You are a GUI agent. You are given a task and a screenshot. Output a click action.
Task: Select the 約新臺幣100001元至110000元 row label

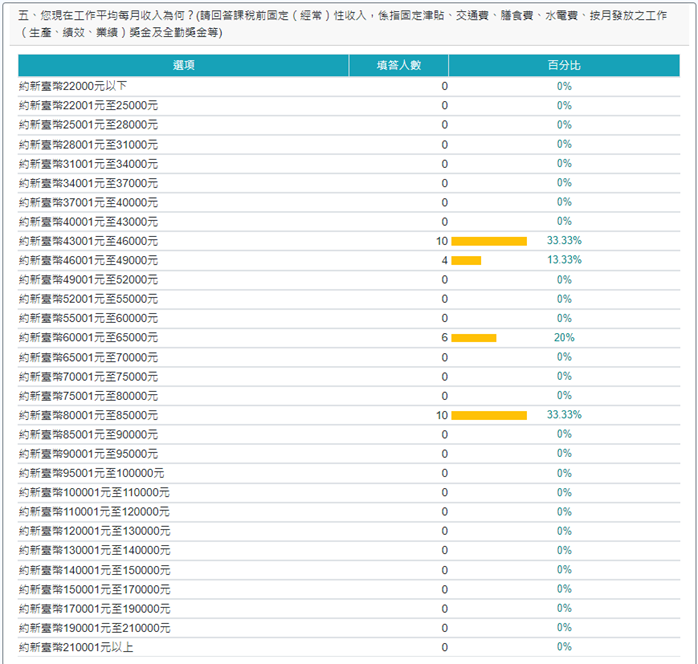point(94,492)
